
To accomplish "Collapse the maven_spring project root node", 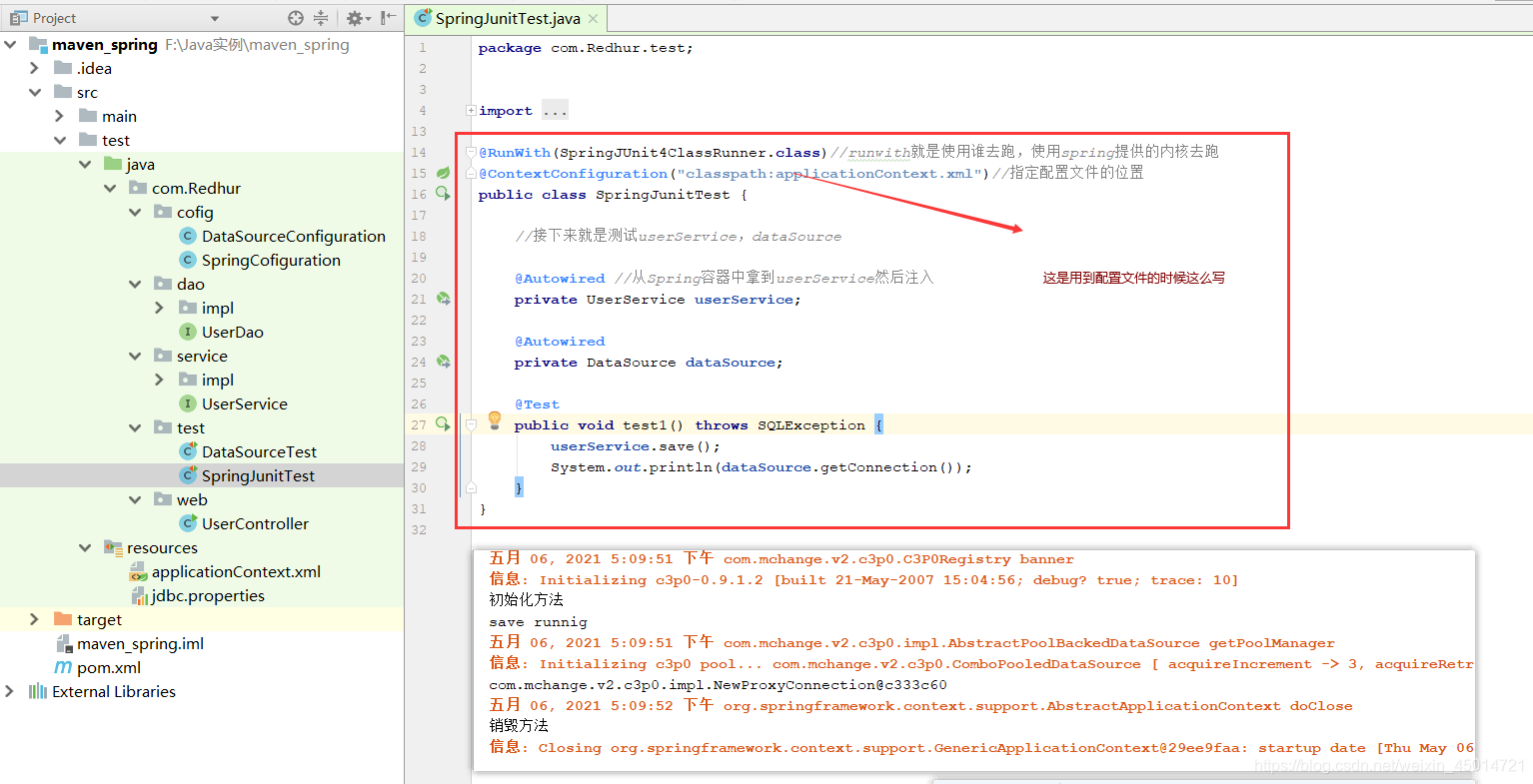I will (11, 44).
